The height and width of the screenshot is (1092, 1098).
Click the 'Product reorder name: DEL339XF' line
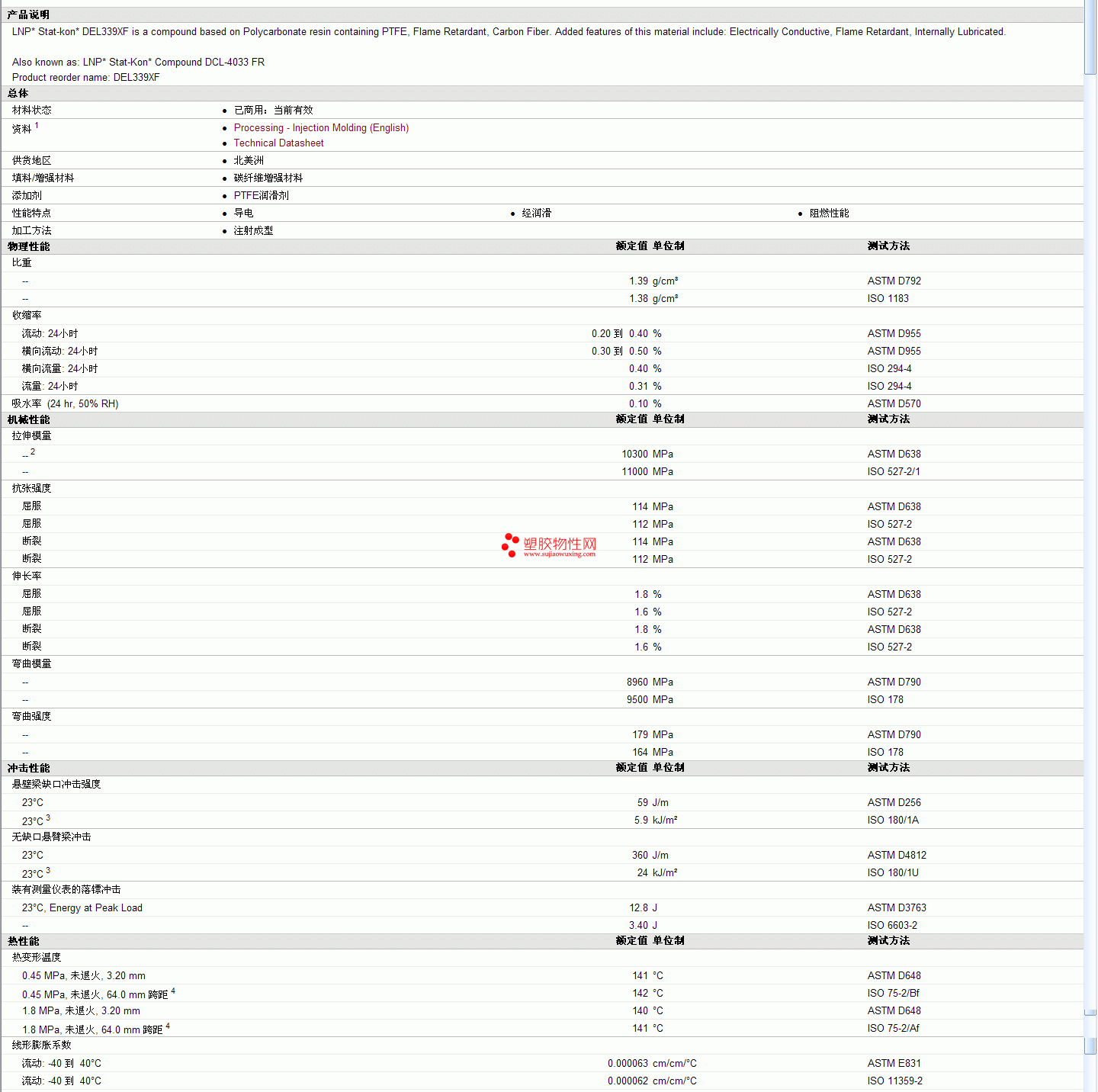86,78
